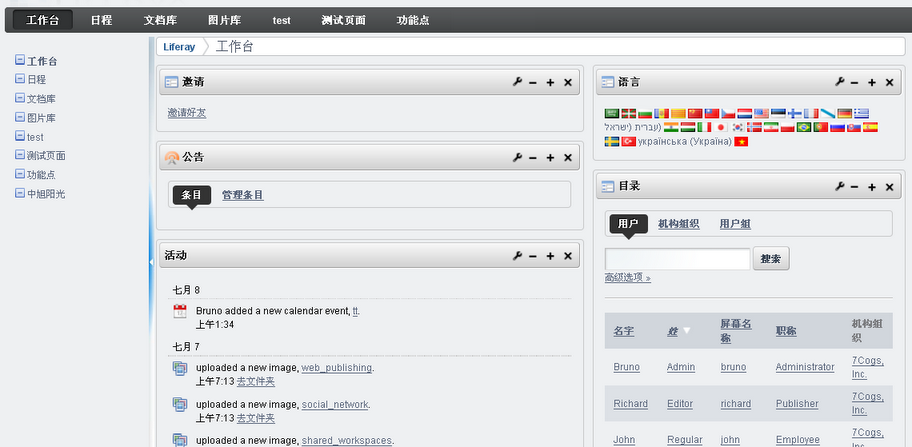Select the Czech Republic flag

(728, 113)
